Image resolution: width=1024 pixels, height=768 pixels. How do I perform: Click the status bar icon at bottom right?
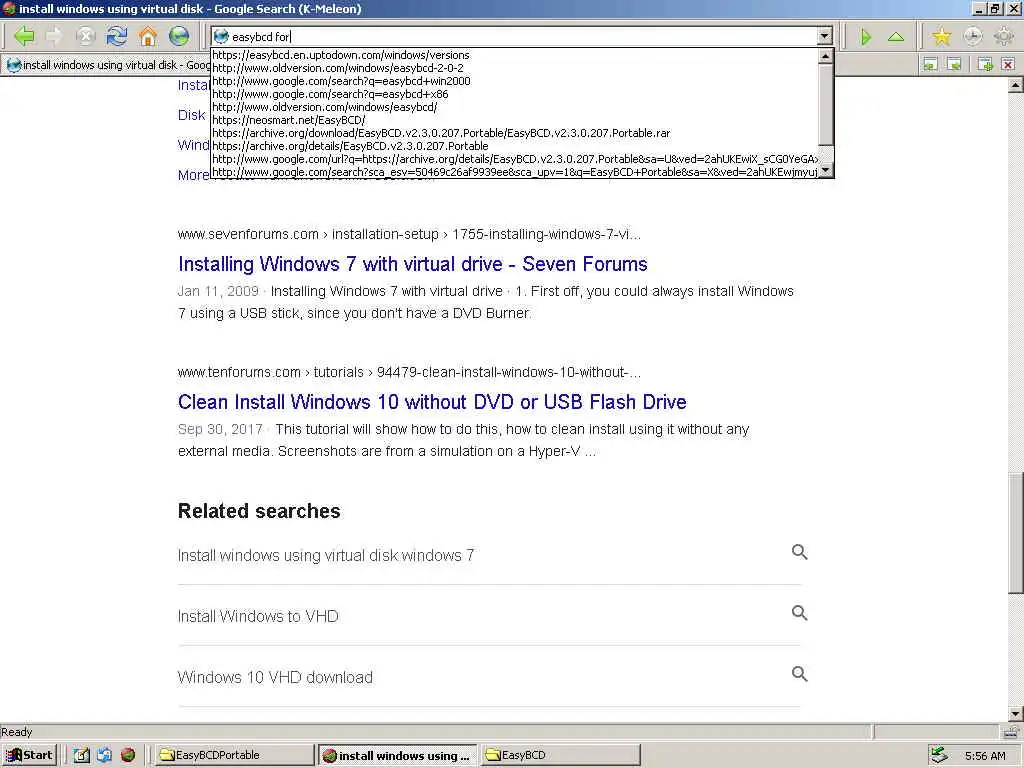tap(1012, 731)
